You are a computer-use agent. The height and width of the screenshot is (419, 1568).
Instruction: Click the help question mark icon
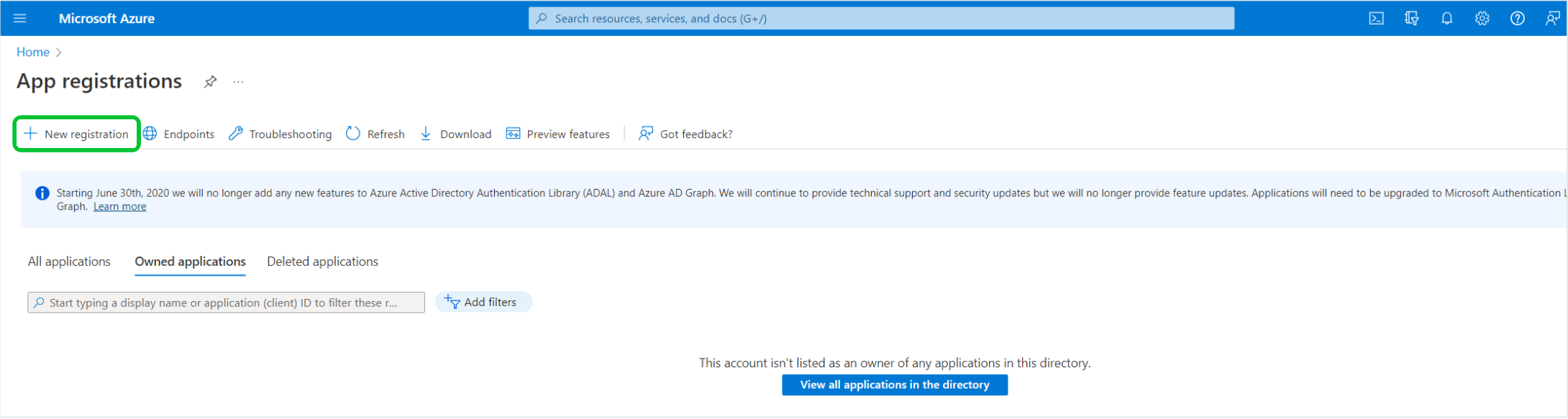point(1517,19)
